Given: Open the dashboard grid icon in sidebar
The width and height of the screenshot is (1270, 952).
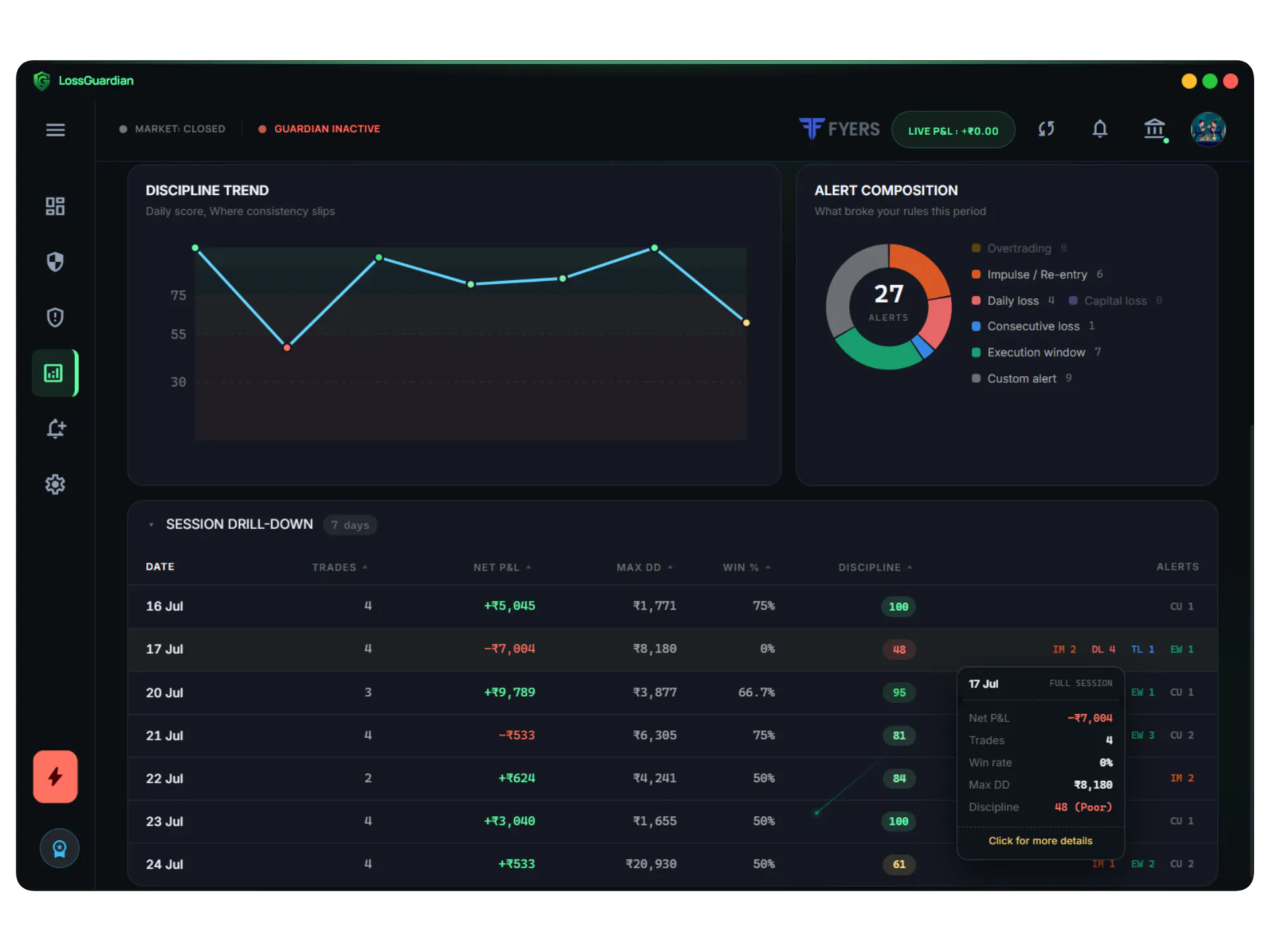Looking at the screenshot, I should [55, 206].
